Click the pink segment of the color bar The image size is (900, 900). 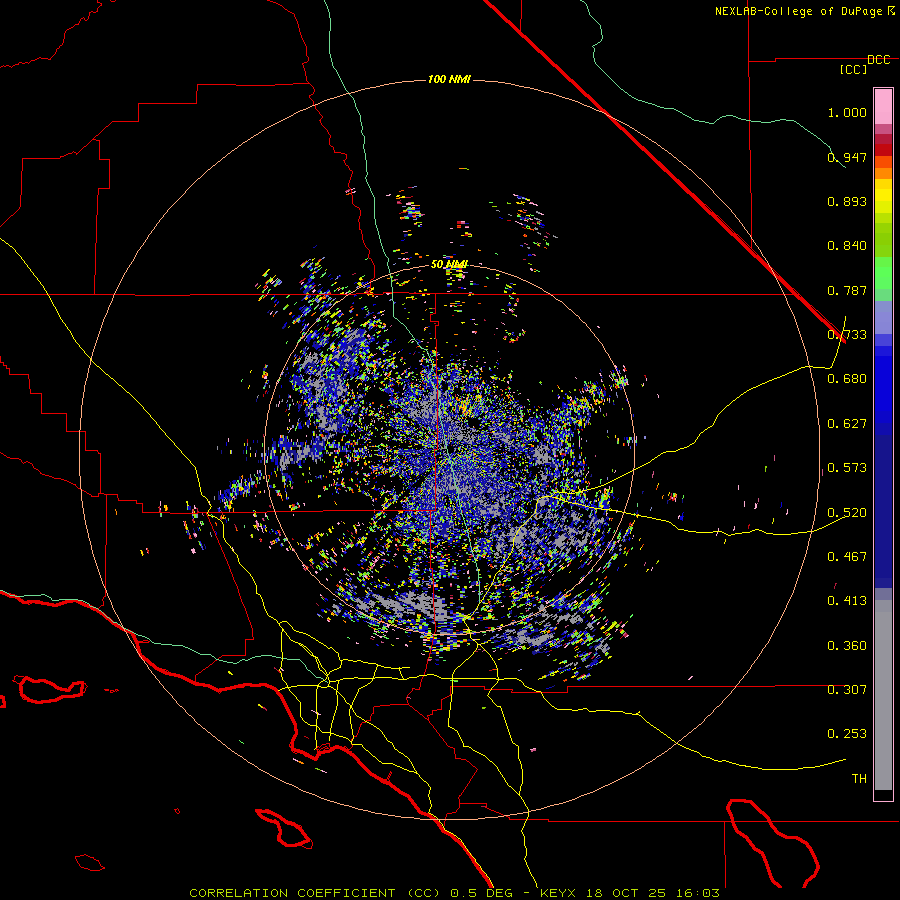coord(883,107)
